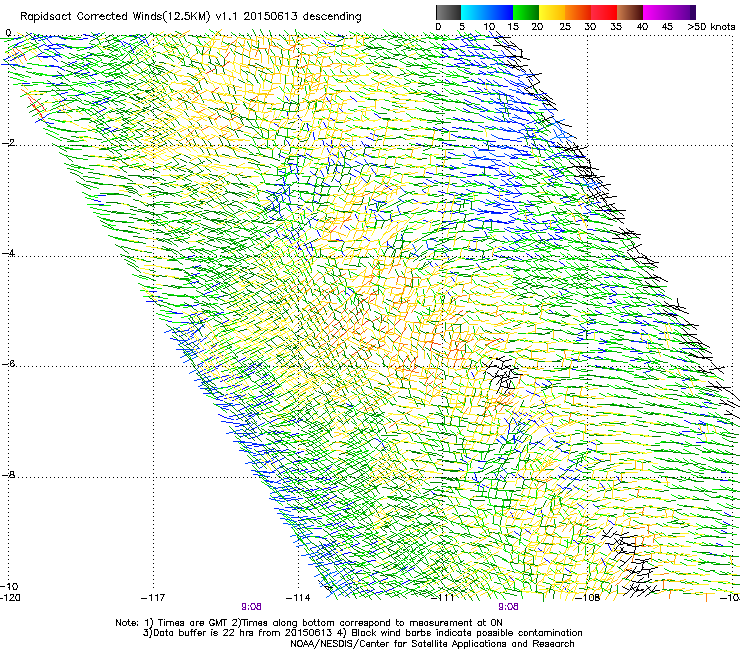Click the '-108' longitude axis label
This screenshot has height=650, width=740.
pyautogui.click(x=588, y=598)
